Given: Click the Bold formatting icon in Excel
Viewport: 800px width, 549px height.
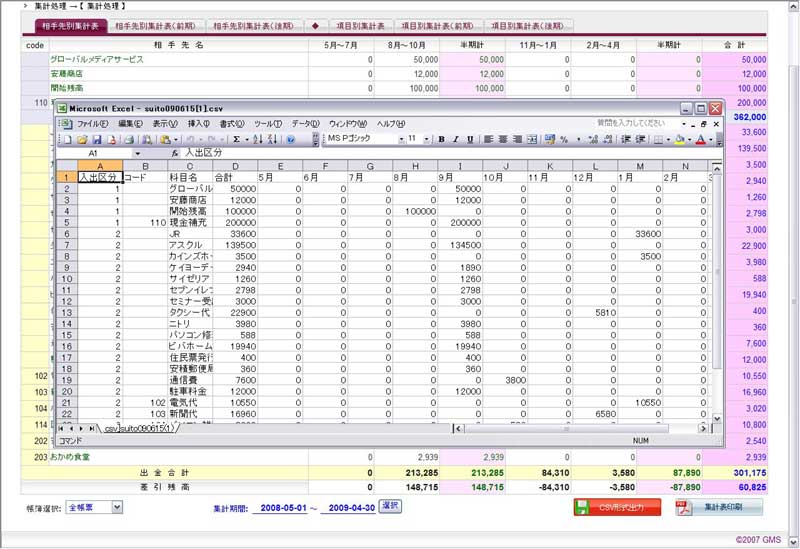Looking at the screenshot, I should coord(442,139).
